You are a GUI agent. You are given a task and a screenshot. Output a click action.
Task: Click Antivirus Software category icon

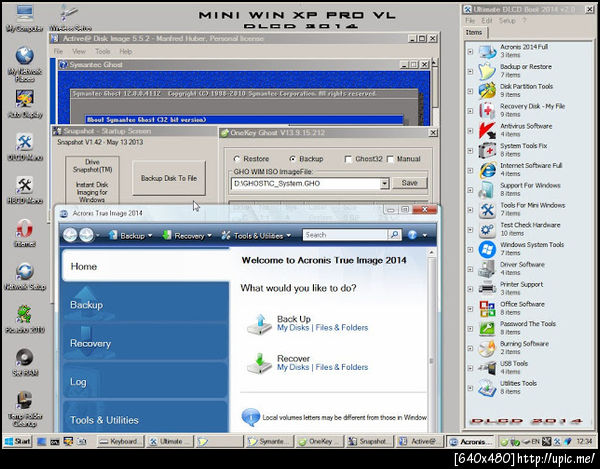487,130
